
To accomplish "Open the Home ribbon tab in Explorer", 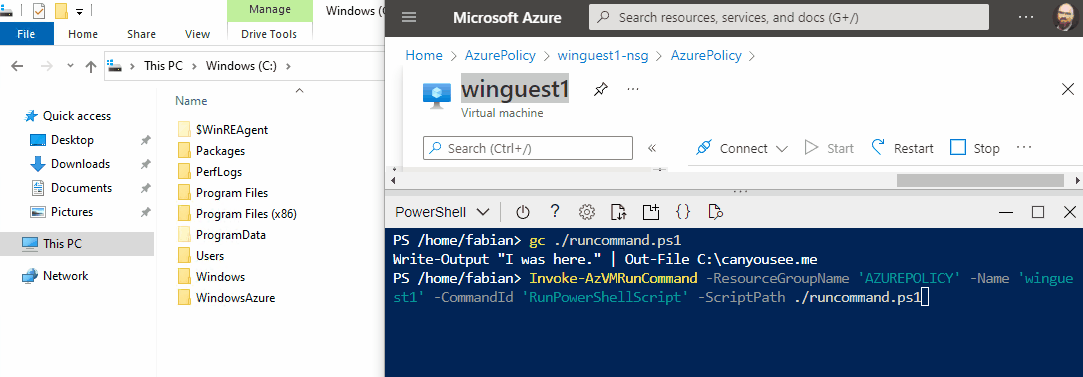I will coord(83,34).
